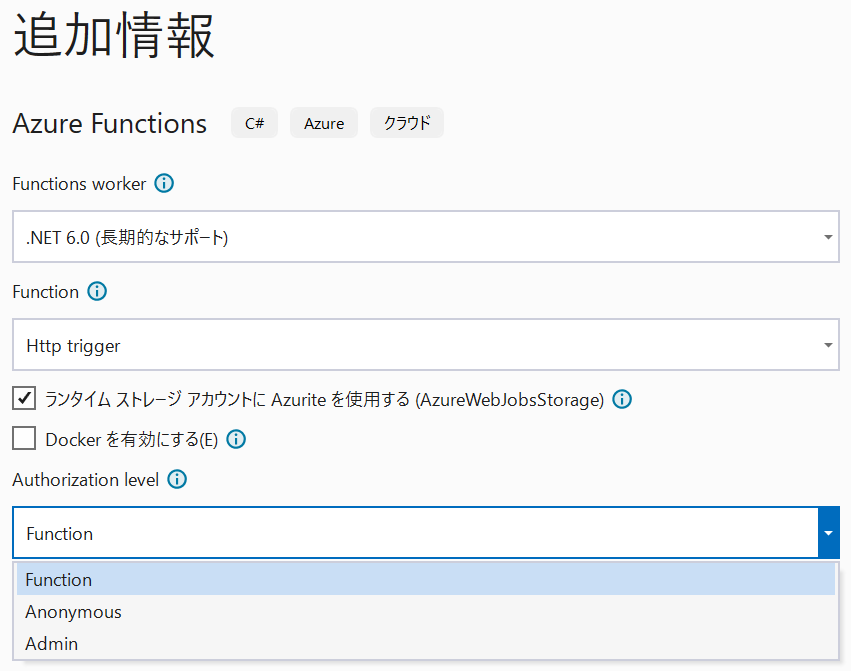Choose the highlighted Function list item

(x=58, y=579)
